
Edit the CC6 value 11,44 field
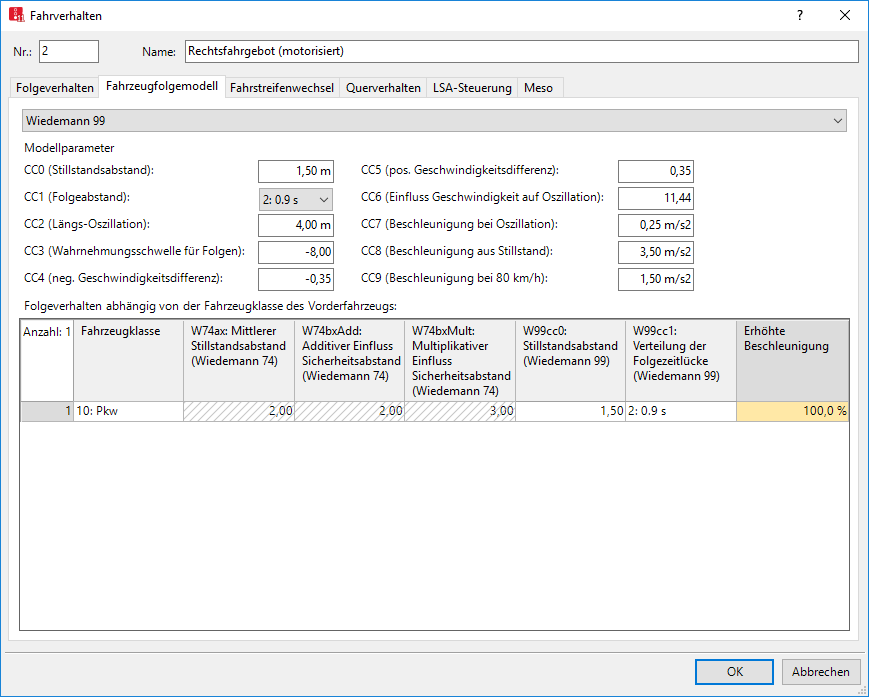[655, 198]
